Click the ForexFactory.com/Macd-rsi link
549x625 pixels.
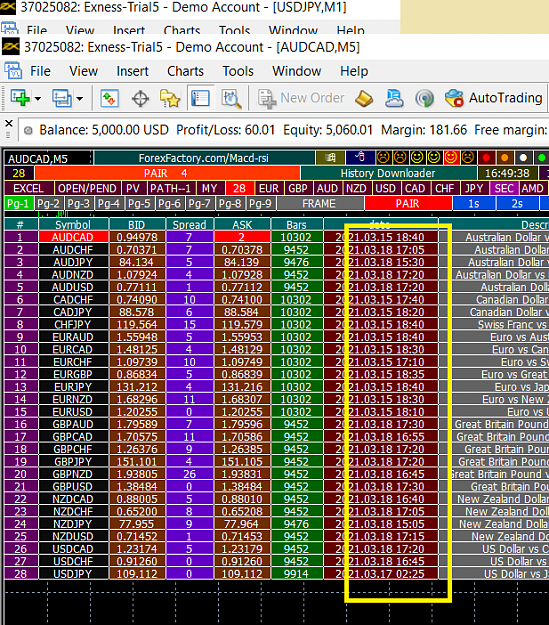click(204, 158)
